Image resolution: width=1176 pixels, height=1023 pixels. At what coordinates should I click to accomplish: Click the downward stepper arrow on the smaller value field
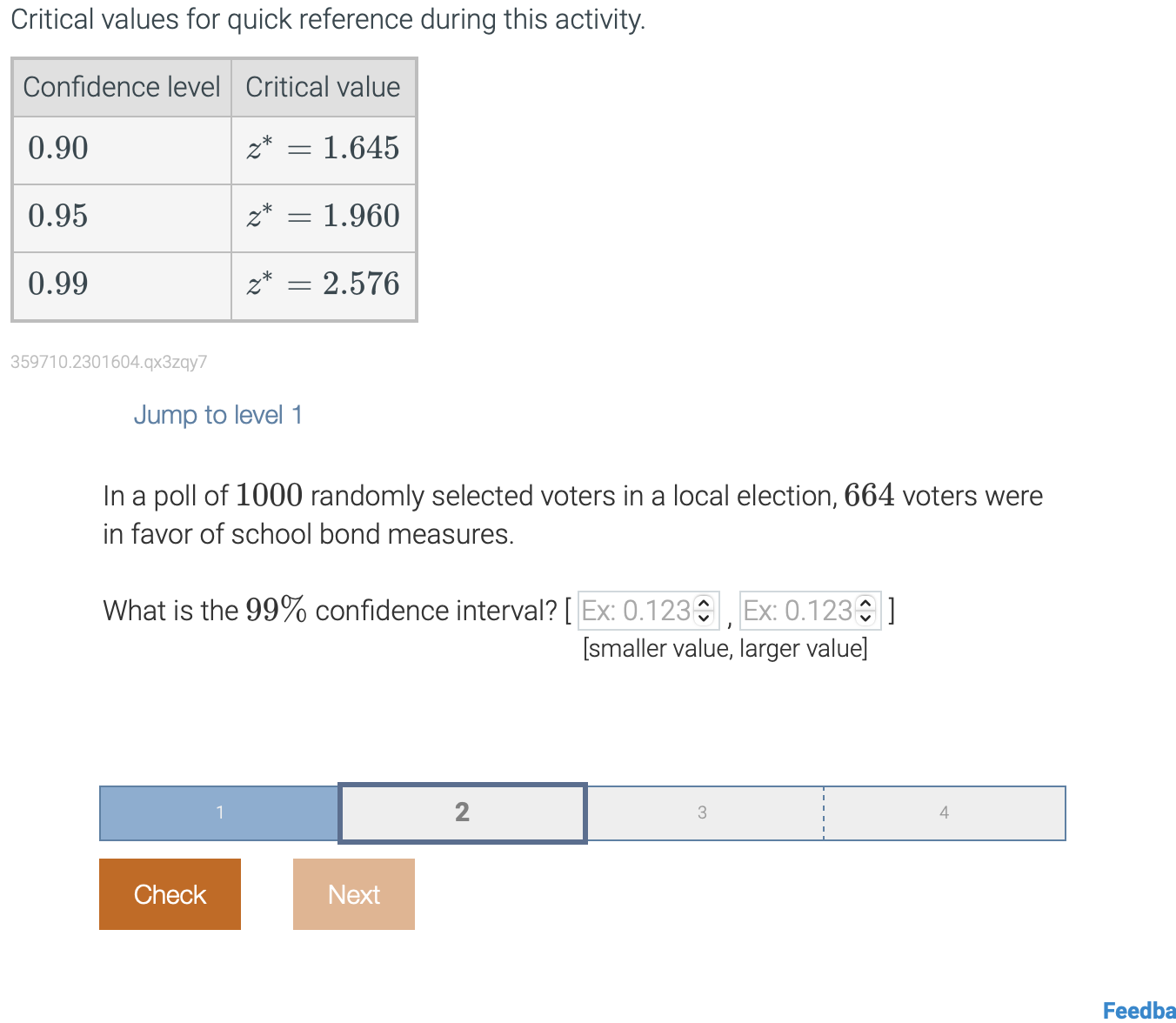[705, 618]
